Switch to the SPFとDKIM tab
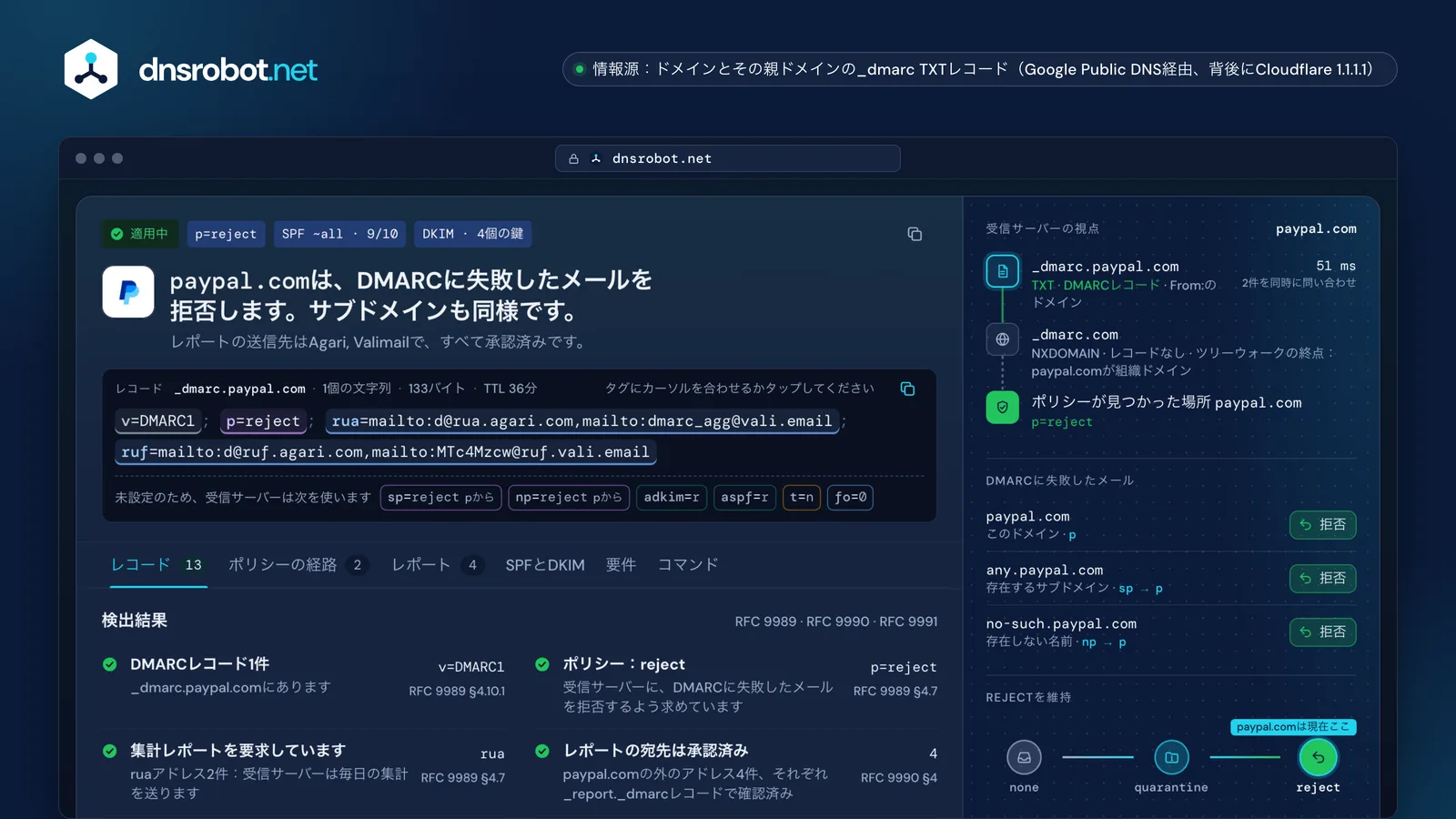 545,565
